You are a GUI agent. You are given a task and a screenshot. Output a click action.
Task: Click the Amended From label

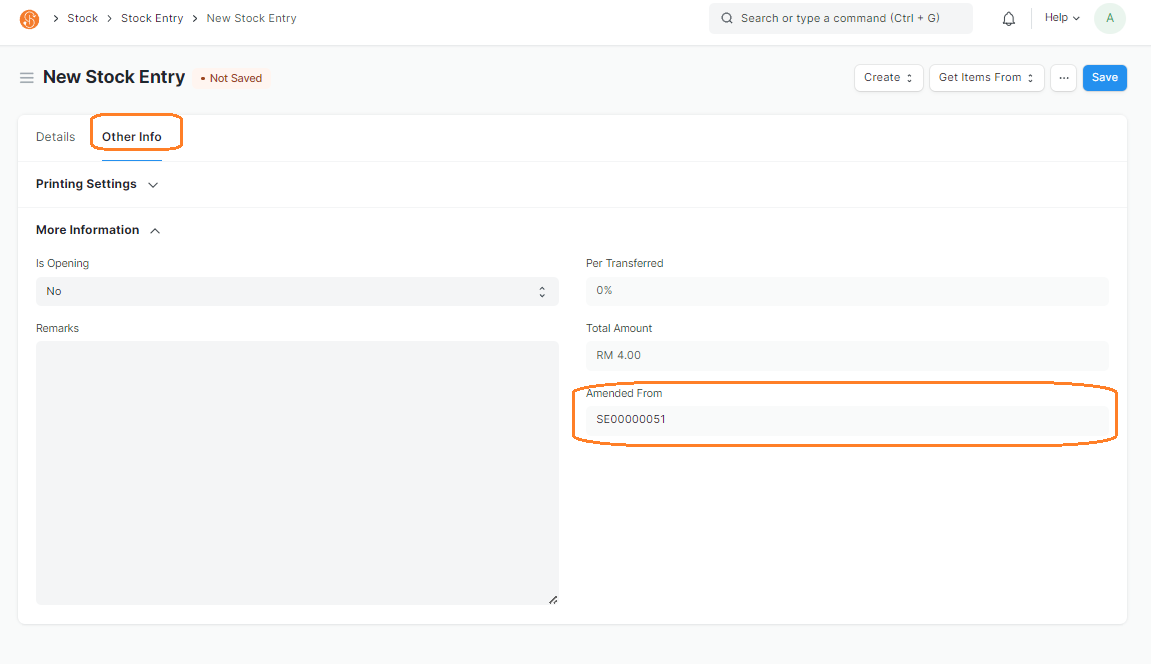coord(624,393)
